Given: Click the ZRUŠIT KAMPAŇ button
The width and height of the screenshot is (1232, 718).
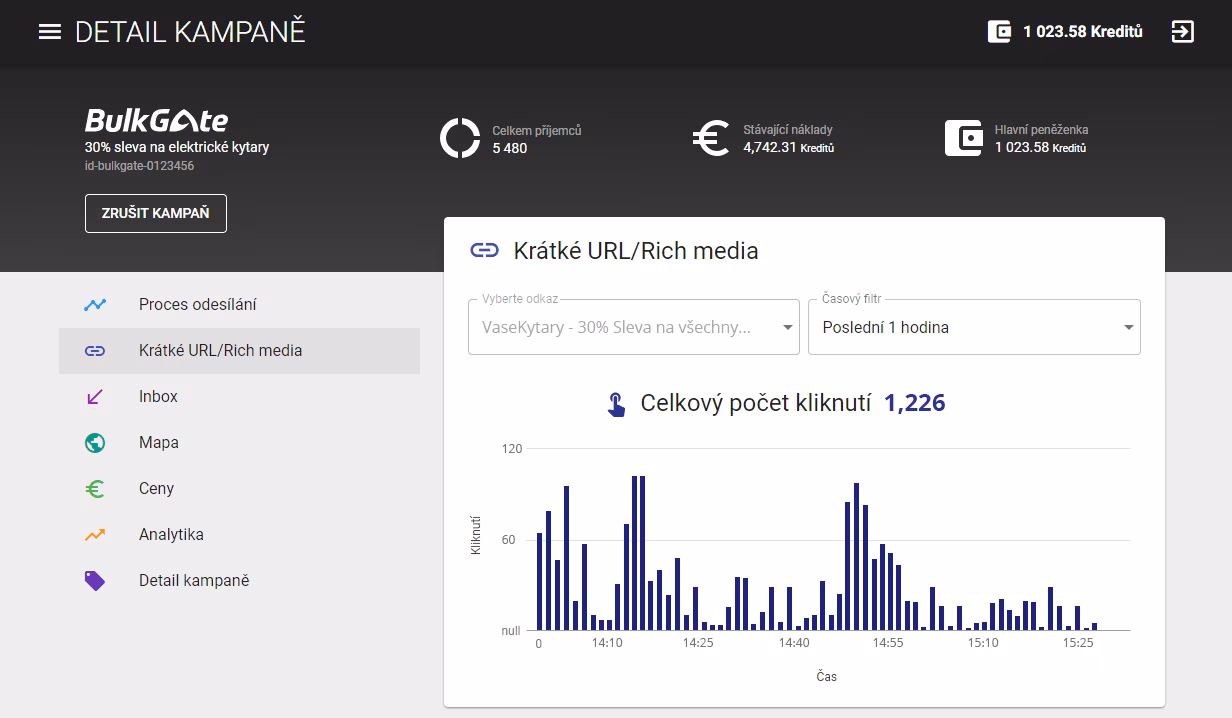Looking at the screenshot, I should point(156,213).
